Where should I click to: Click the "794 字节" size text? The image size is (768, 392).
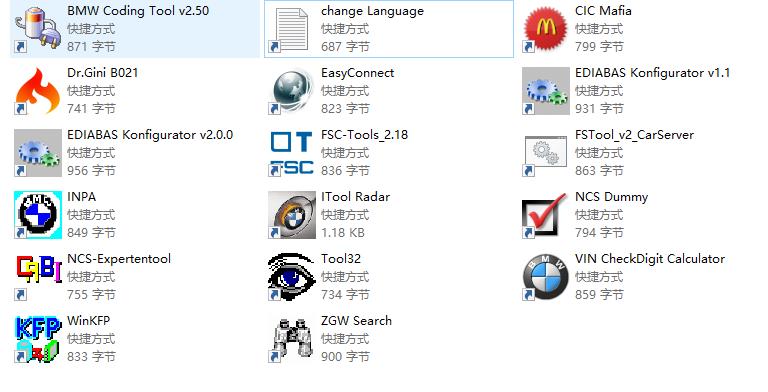(599, 232)
